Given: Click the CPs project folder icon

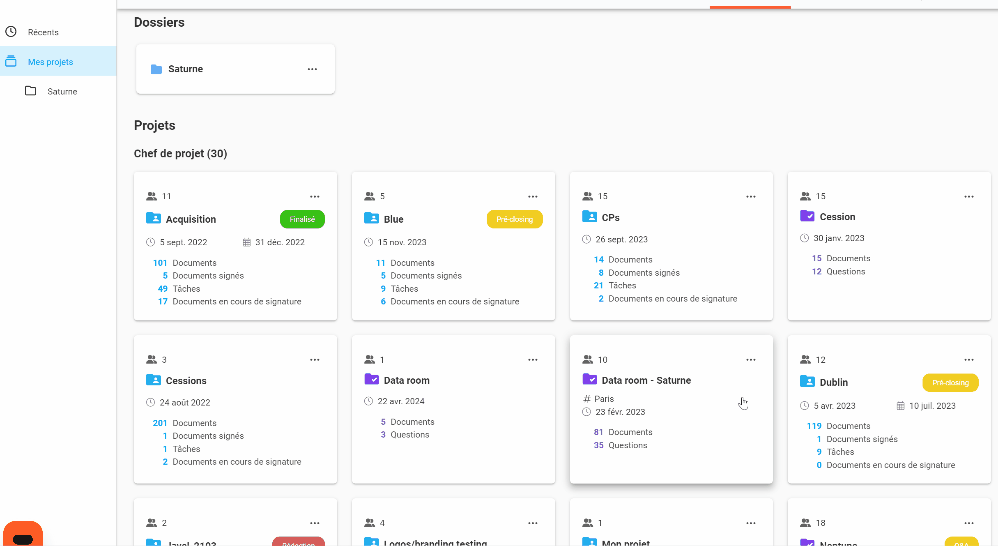Looking at the screenshot, I should (589, 217).
